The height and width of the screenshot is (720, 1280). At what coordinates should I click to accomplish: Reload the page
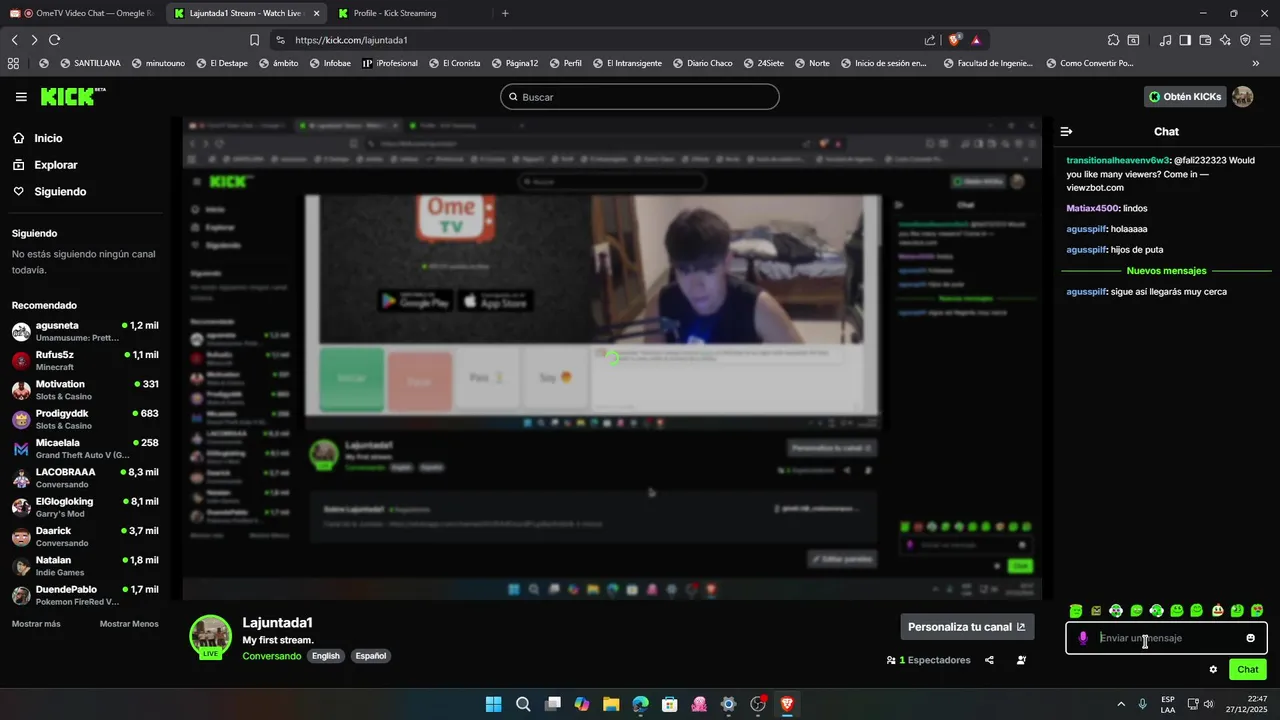click(x=54, y=40)
